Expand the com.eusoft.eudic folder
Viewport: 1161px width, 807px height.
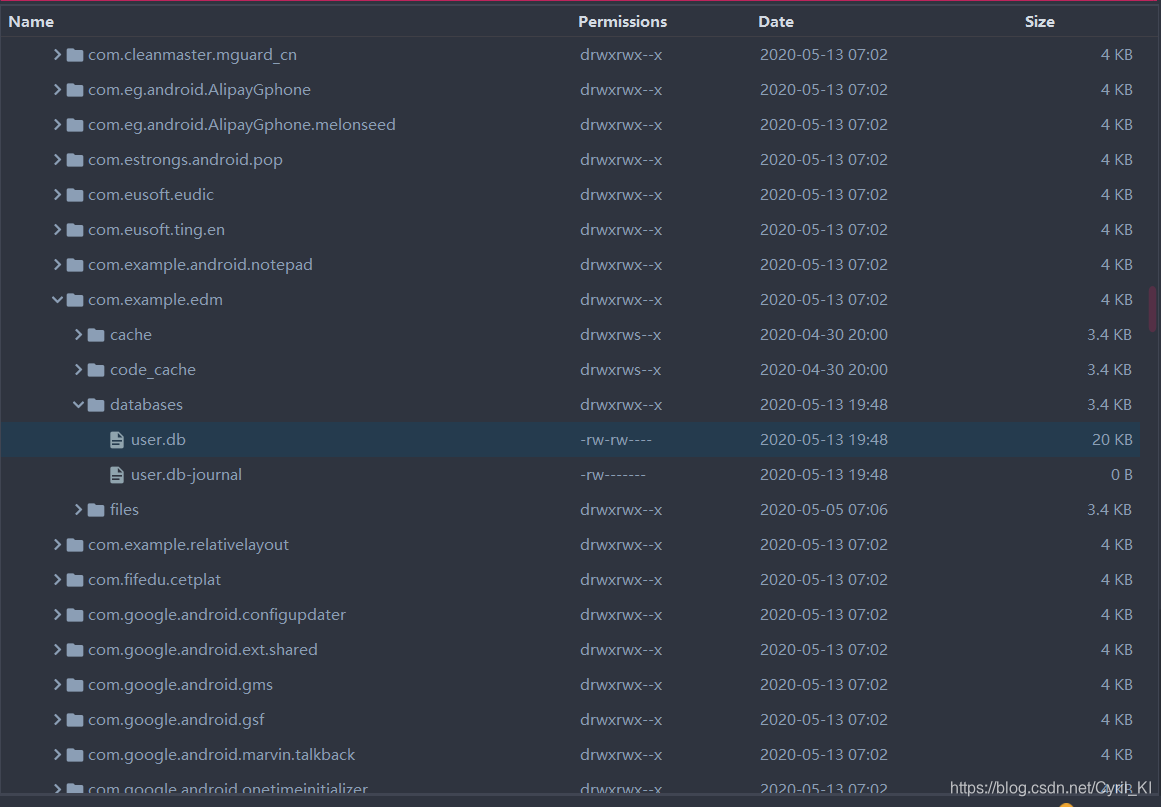57,195
